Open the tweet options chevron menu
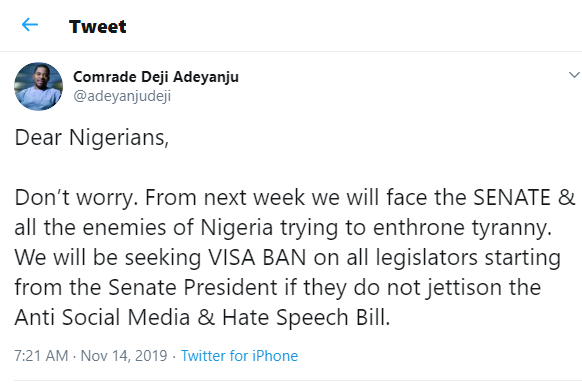582x390 pixels. (x=574, y=75)
